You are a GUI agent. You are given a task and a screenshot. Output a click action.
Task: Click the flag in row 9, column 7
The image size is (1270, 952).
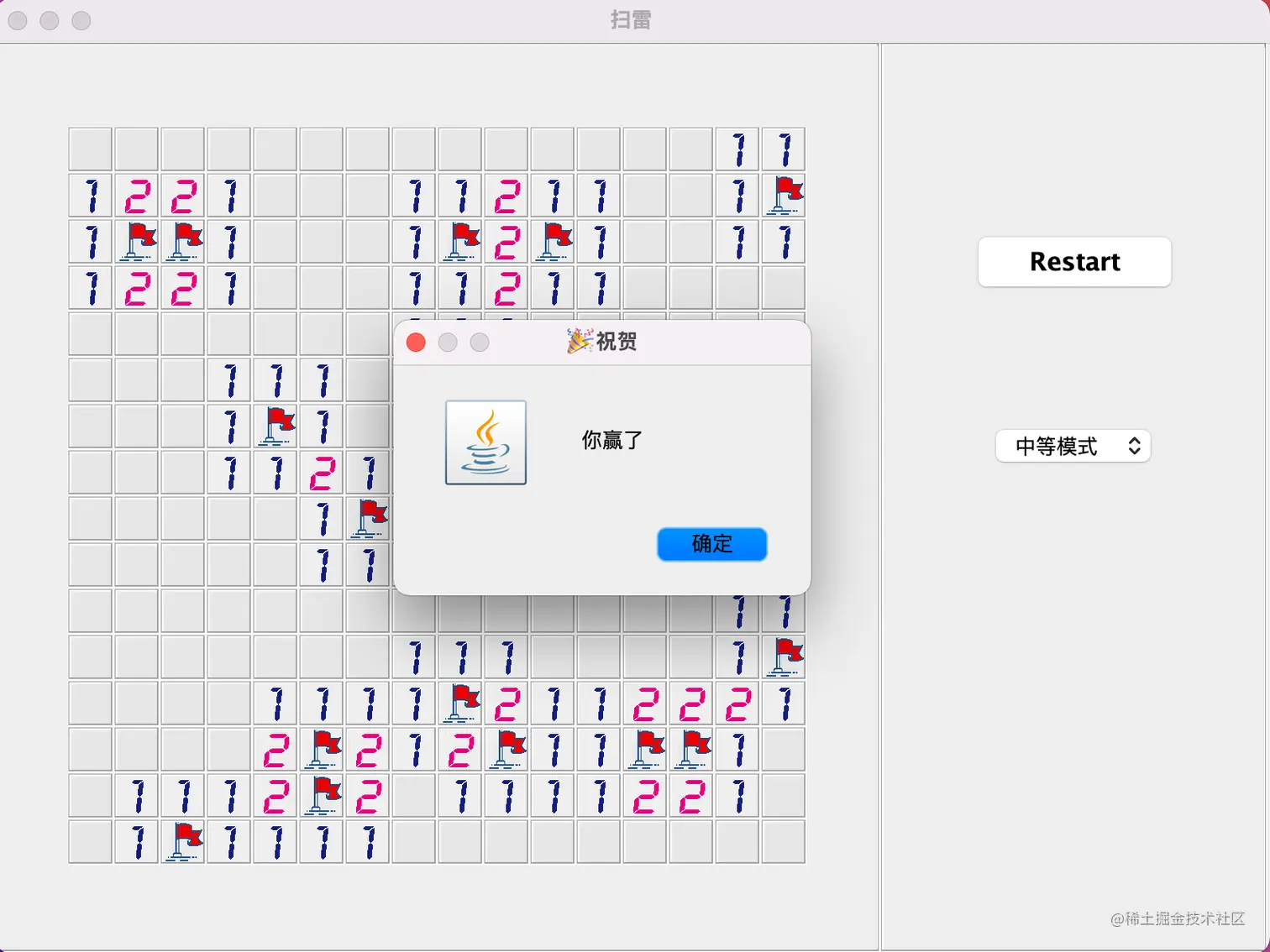click(x=368, y=519)
